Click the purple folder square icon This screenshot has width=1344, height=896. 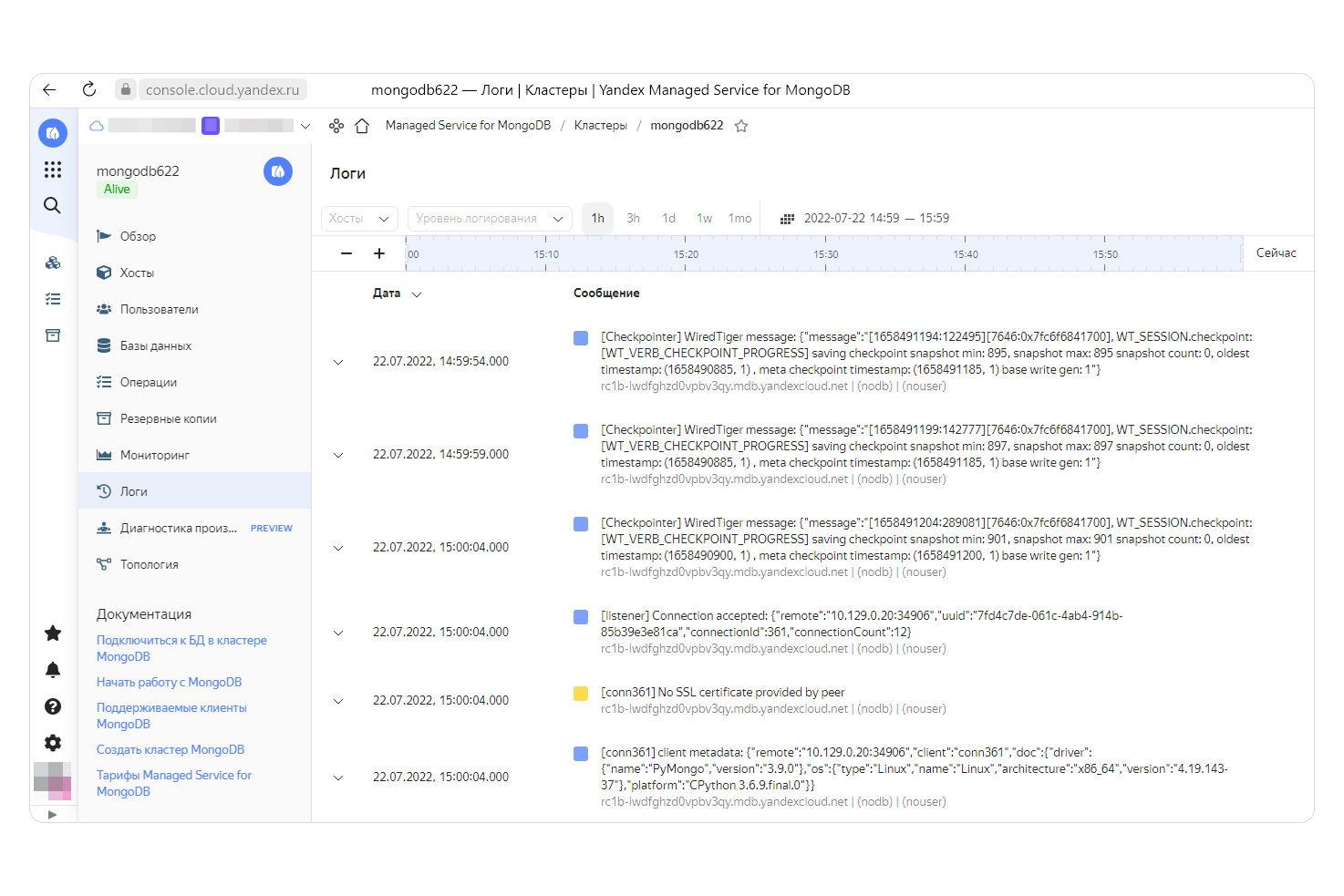click(x=211, y=126)
